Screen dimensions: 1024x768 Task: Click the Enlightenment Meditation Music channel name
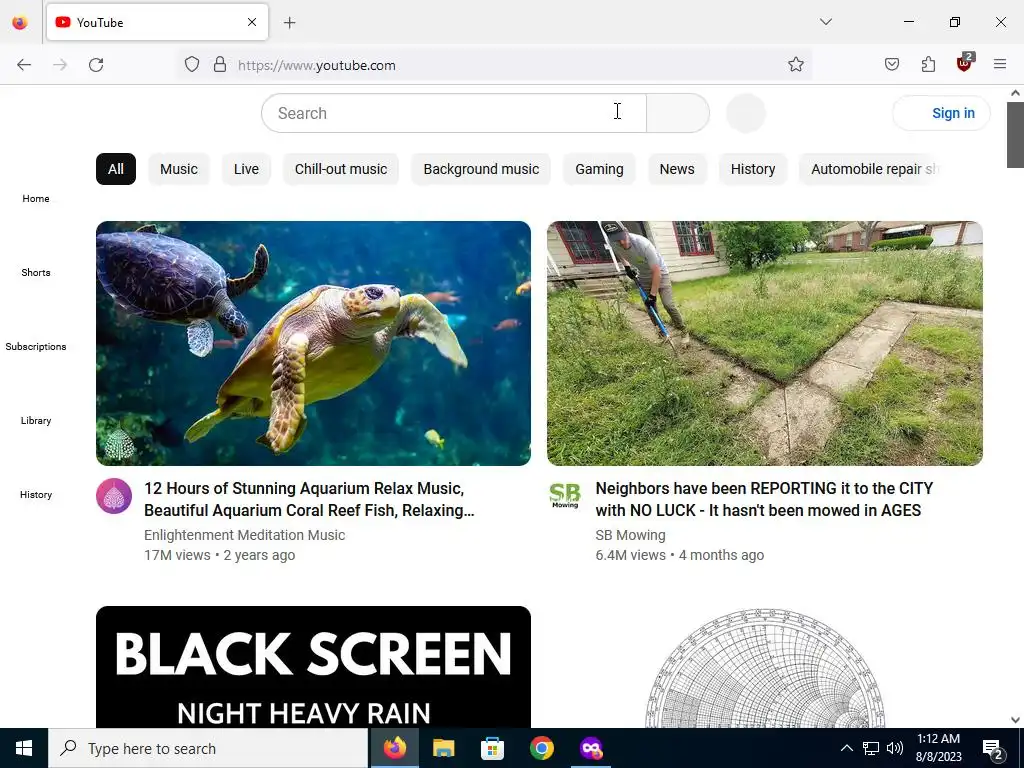pyautogui.click(x=244, y=535)
